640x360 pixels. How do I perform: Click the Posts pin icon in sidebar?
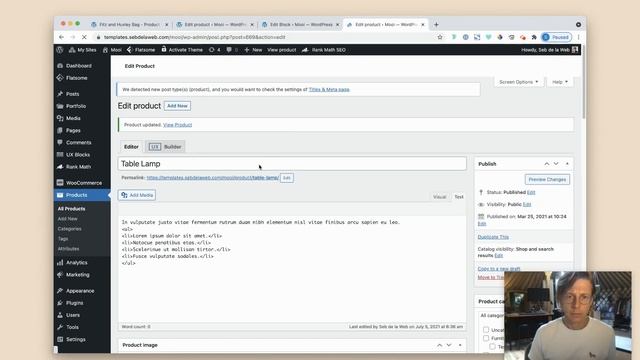(x=60, y=94)
